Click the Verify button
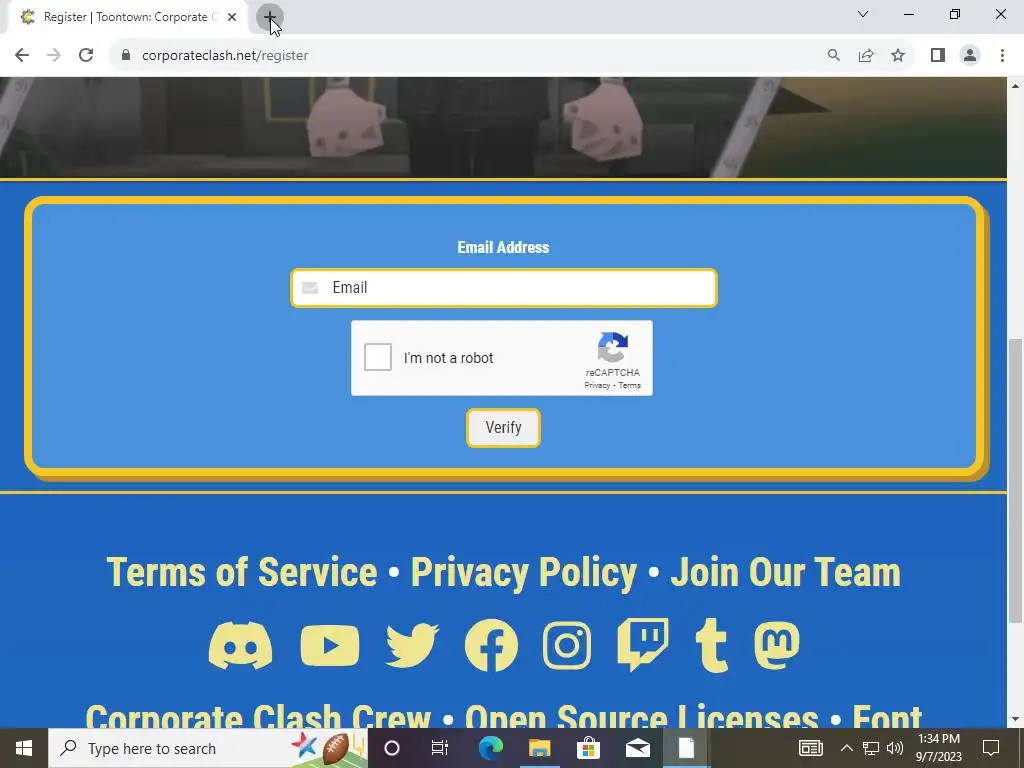1024x768 pixels. click(x=503, y=428)
